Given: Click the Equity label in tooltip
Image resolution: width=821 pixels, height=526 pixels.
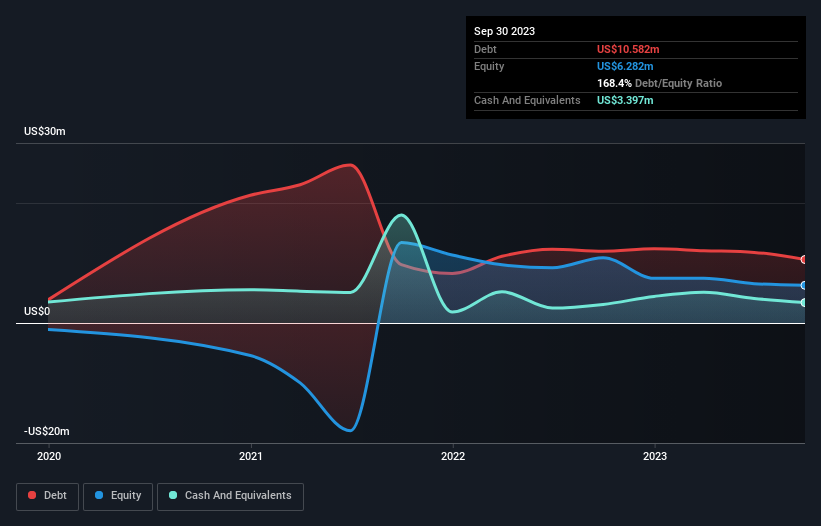Looking at the screenshot, I should [489, 66].
